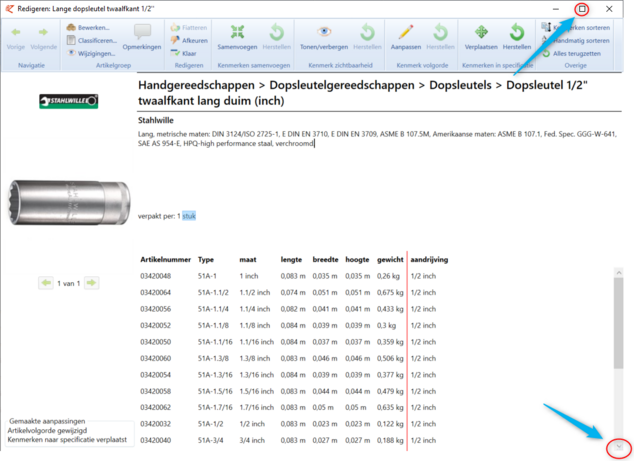Click the Type column header

tap(206, 260)
